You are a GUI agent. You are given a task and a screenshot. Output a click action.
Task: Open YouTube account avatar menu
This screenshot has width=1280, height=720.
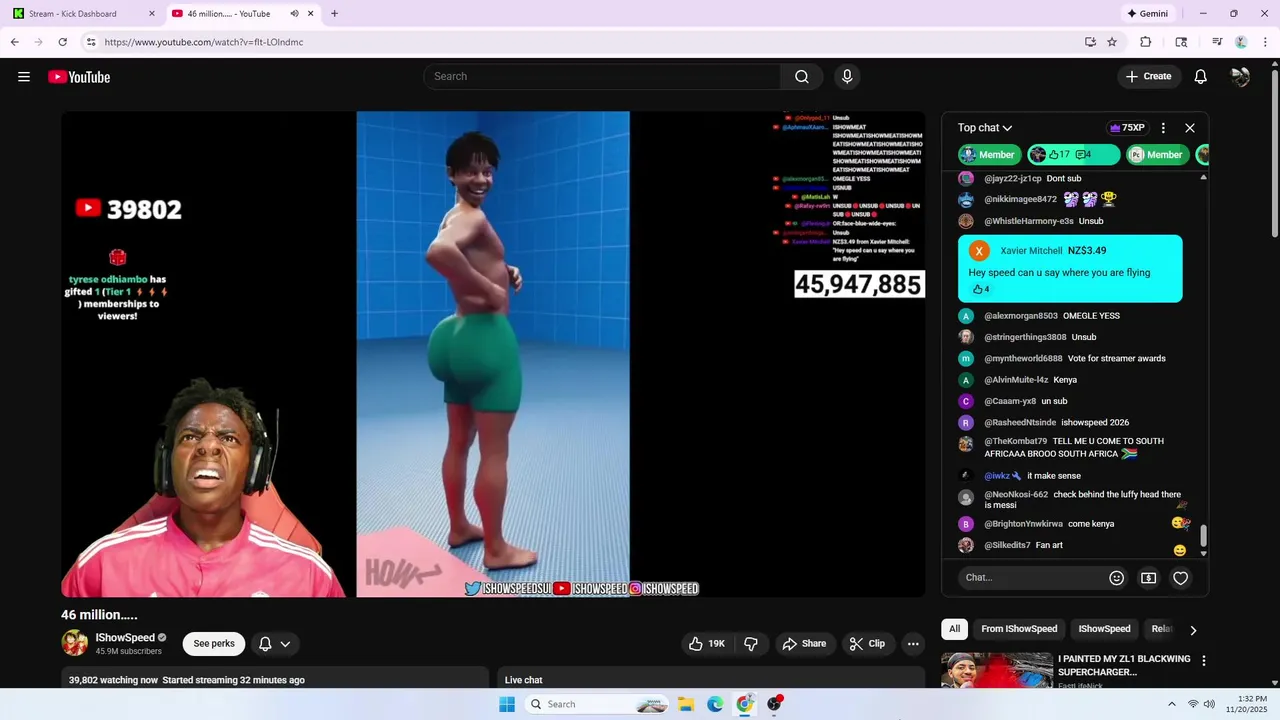(1240, 77)
